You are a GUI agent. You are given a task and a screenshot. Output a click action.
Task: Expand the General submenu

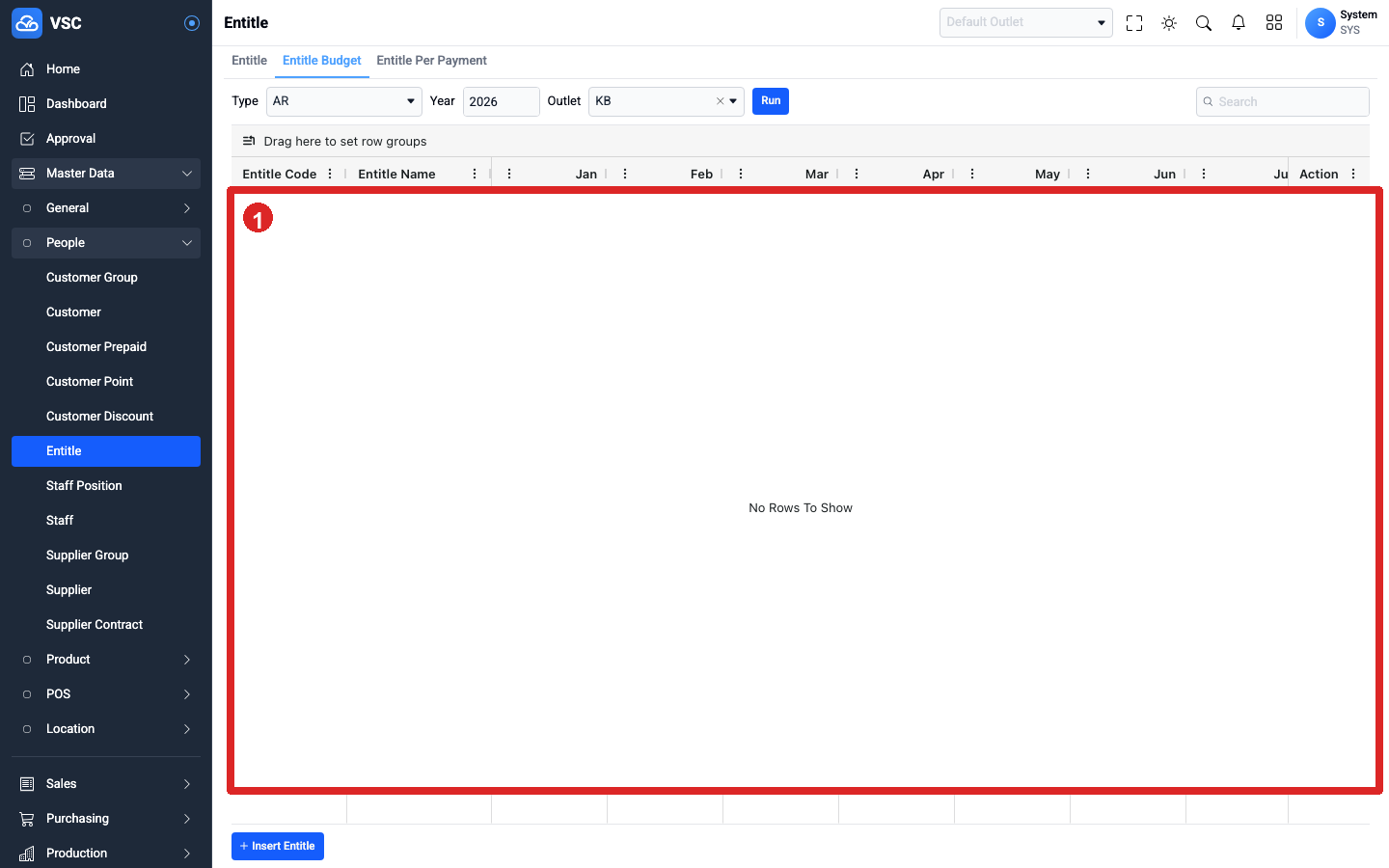point(187,208)
